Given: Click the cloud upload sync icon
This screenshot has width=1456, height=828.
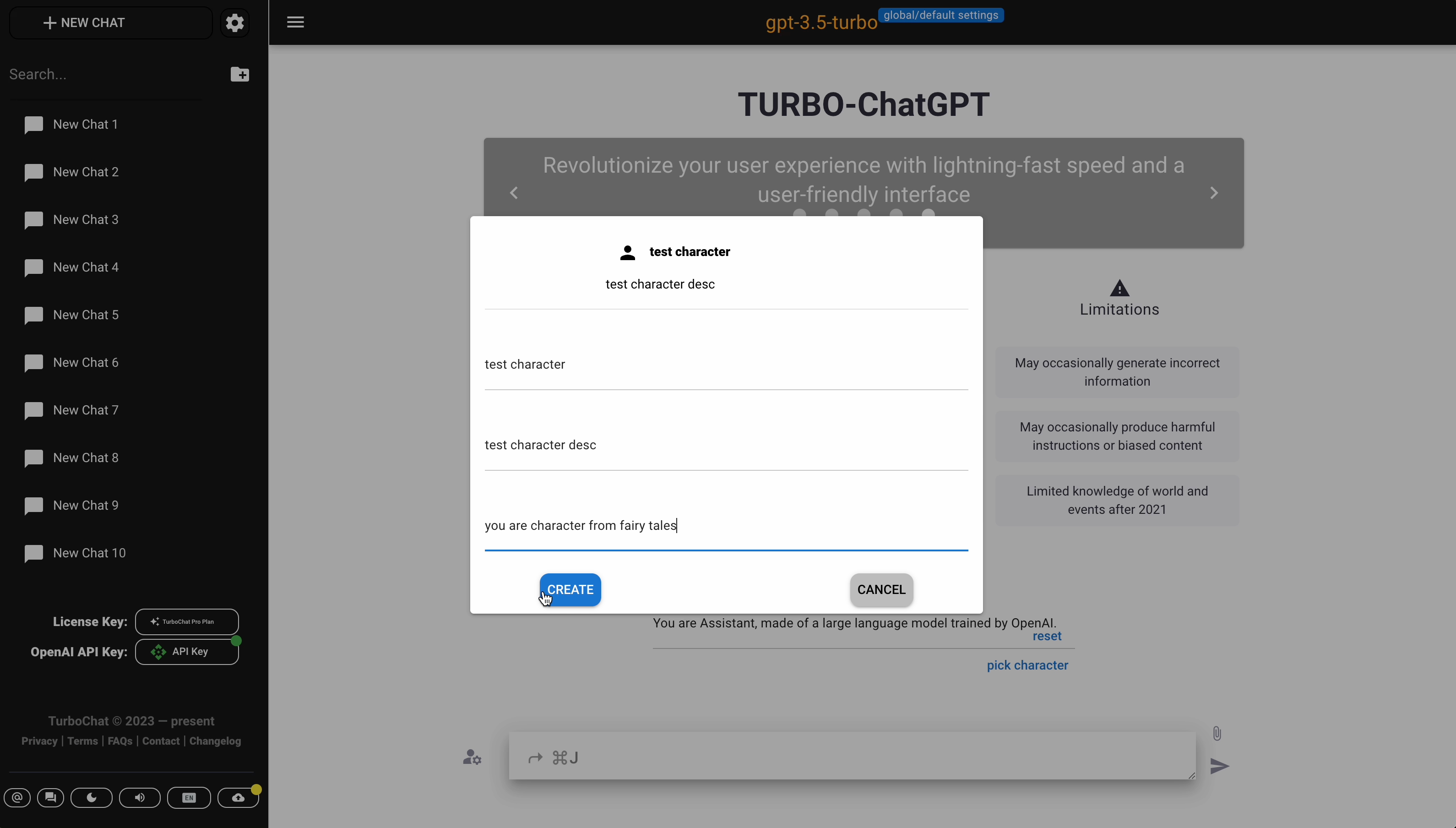Looking at the screenshot, I should pos(238,797).
